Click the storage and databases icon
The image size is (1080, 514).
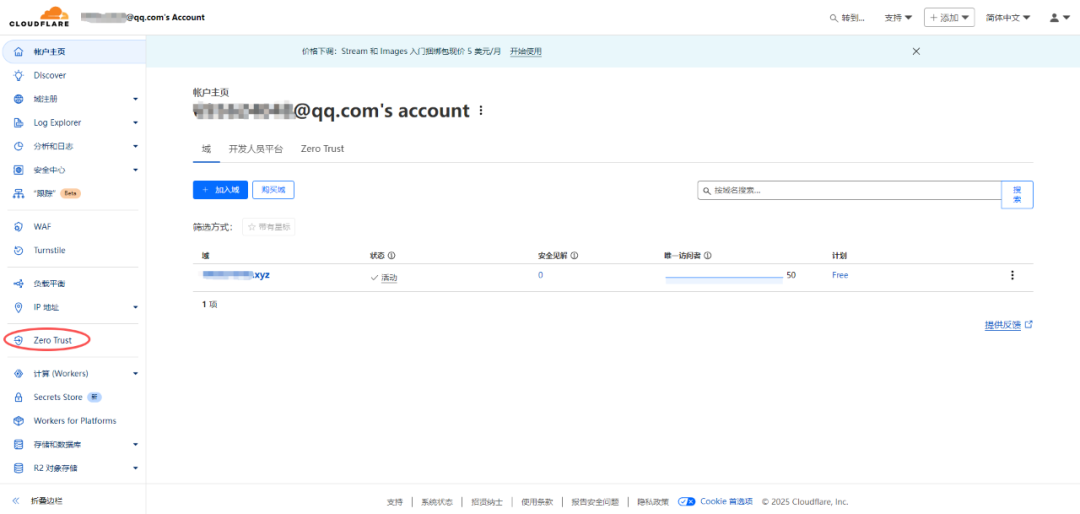19,444
